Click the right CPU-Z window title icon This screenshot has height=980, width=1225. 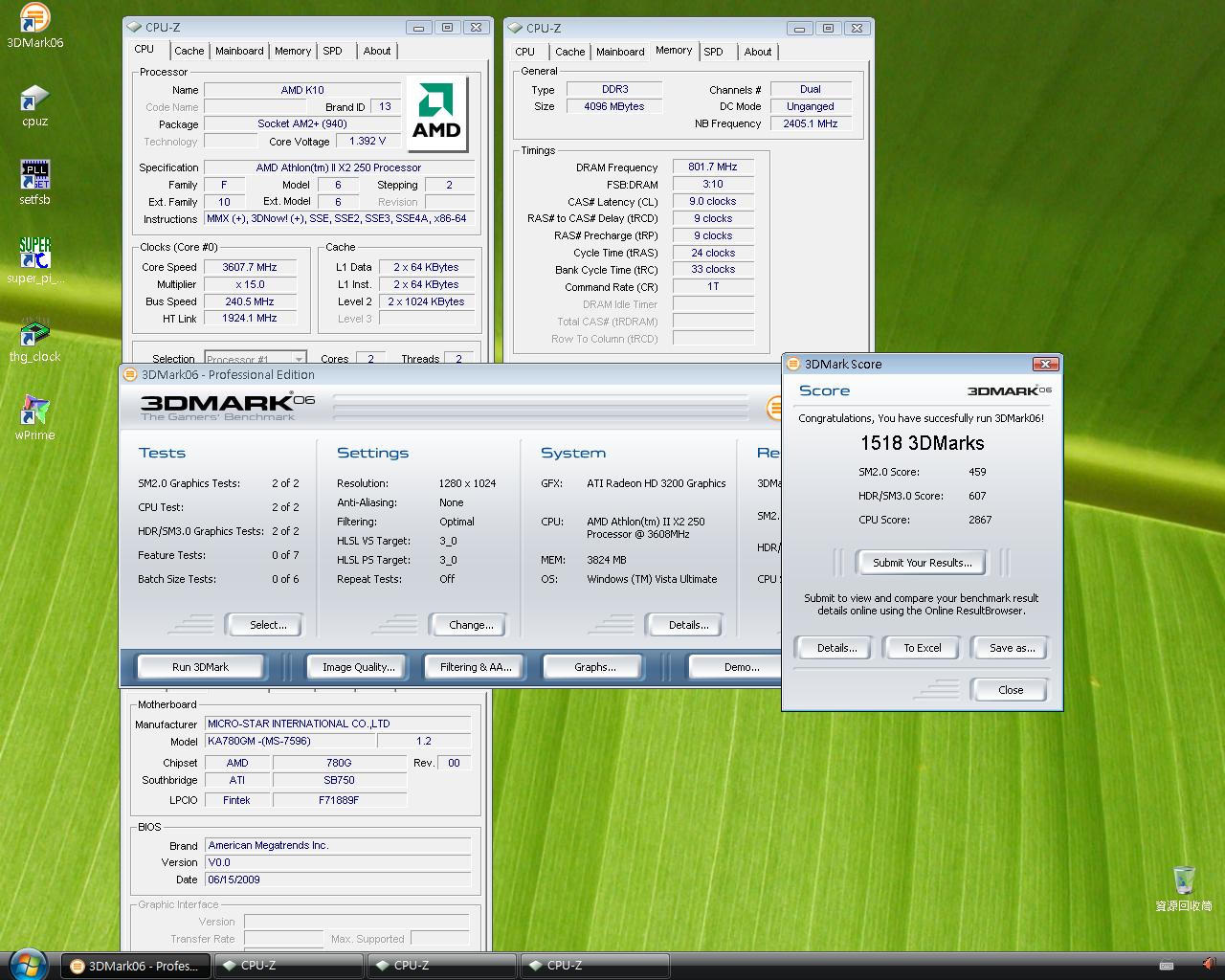click(516, 28)
